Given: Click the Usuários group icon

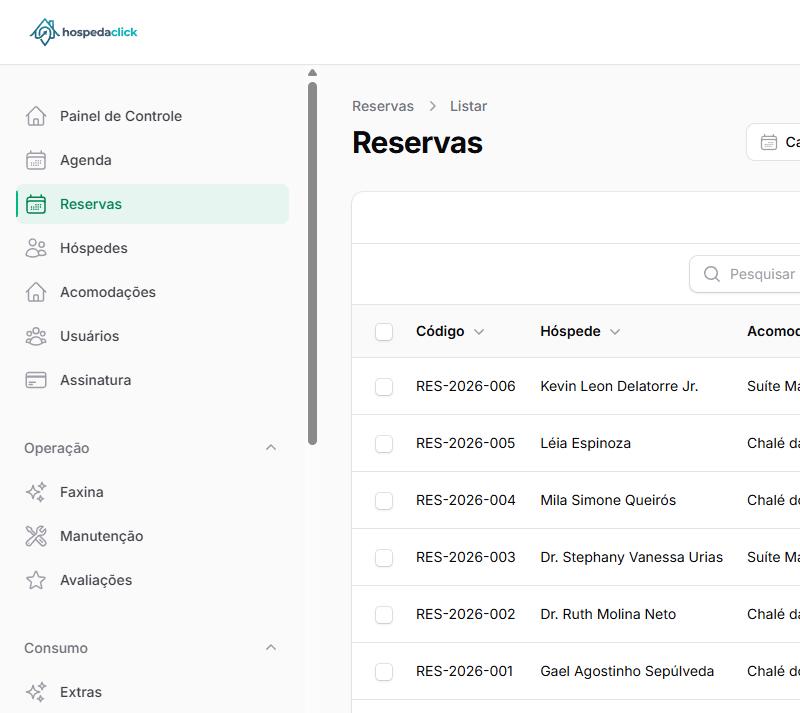Looking at the screenshot, I should [x=36, y=336].
